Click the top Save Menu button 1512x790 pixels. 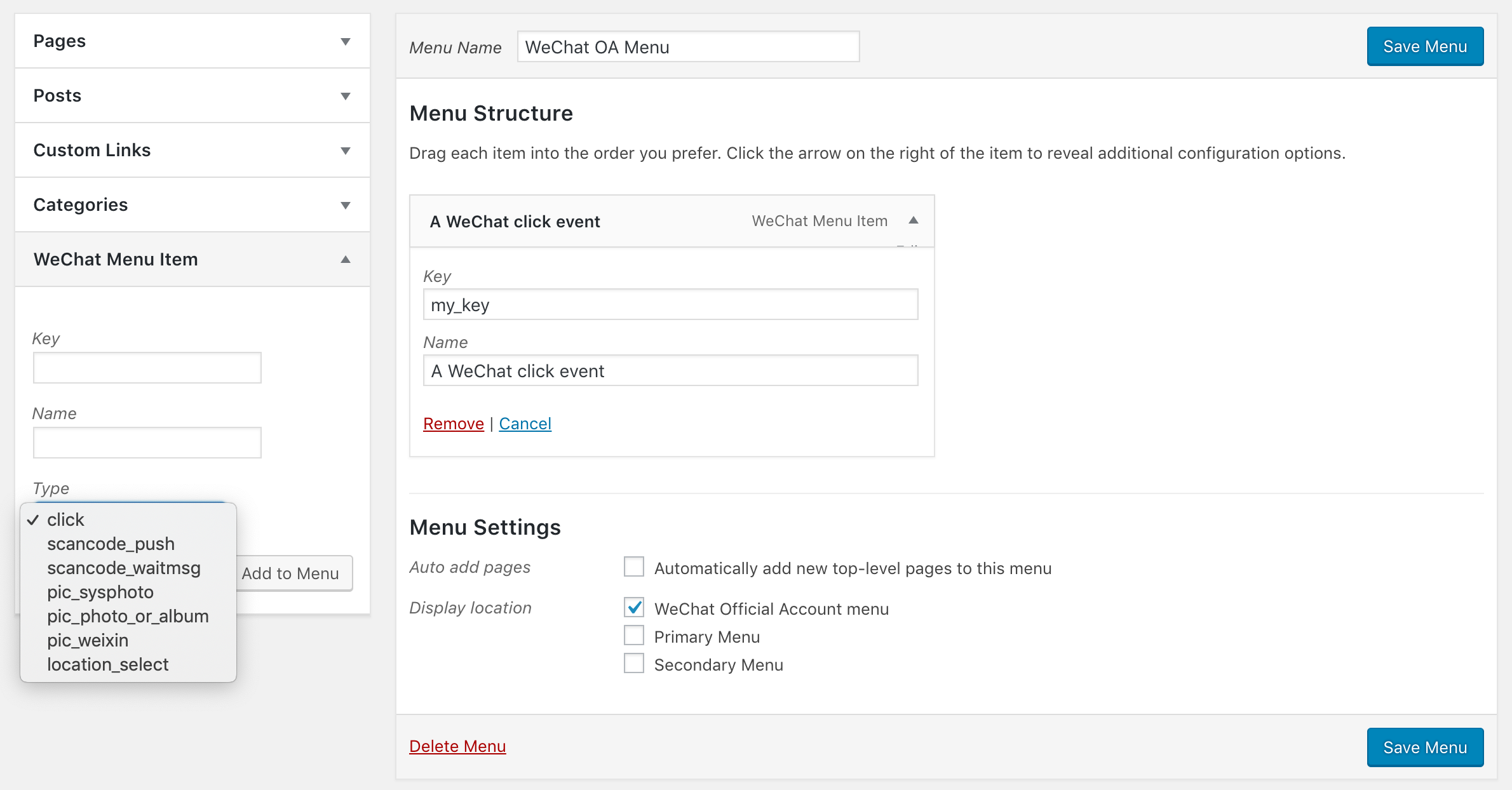[1425, 46]
